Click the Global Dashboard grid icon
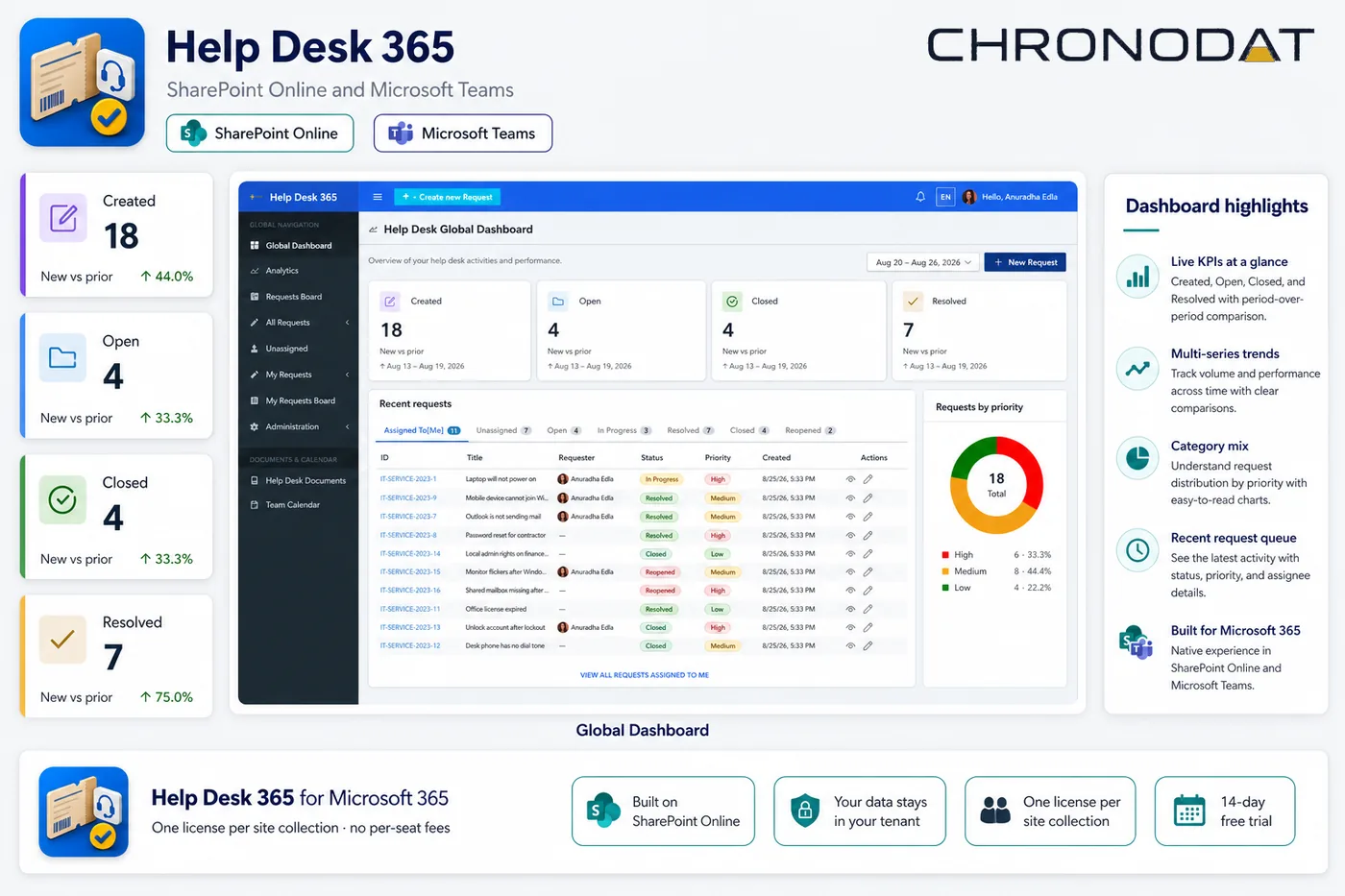Viewport: 1345px width, 896px height. [x=255, y=246]
